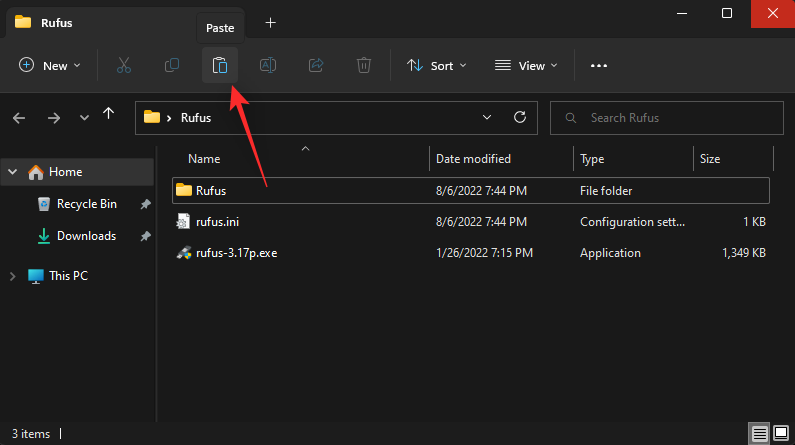The height and width of the screenshot is (445, 795).
Task: Maximize the File Explorer window
Action: point(727,13)
